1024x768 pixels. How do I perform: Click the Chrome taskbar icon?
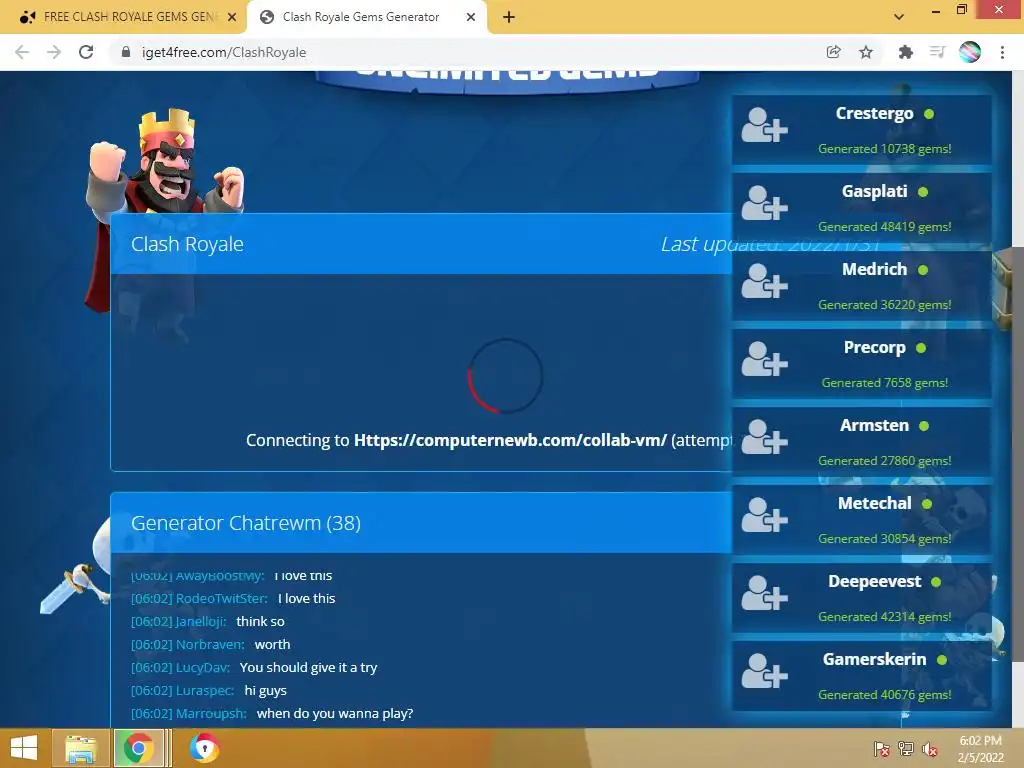(138, 748)
